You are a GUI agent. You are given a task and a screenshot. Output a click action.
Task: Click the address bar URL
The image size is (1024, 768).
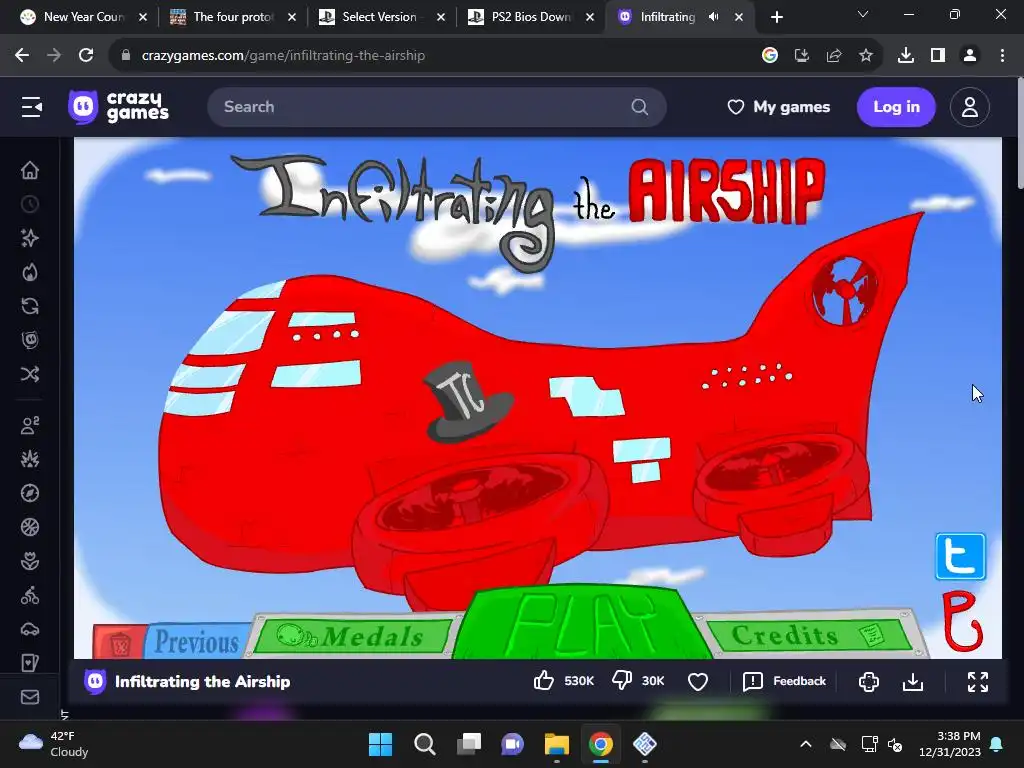(283, 56)
